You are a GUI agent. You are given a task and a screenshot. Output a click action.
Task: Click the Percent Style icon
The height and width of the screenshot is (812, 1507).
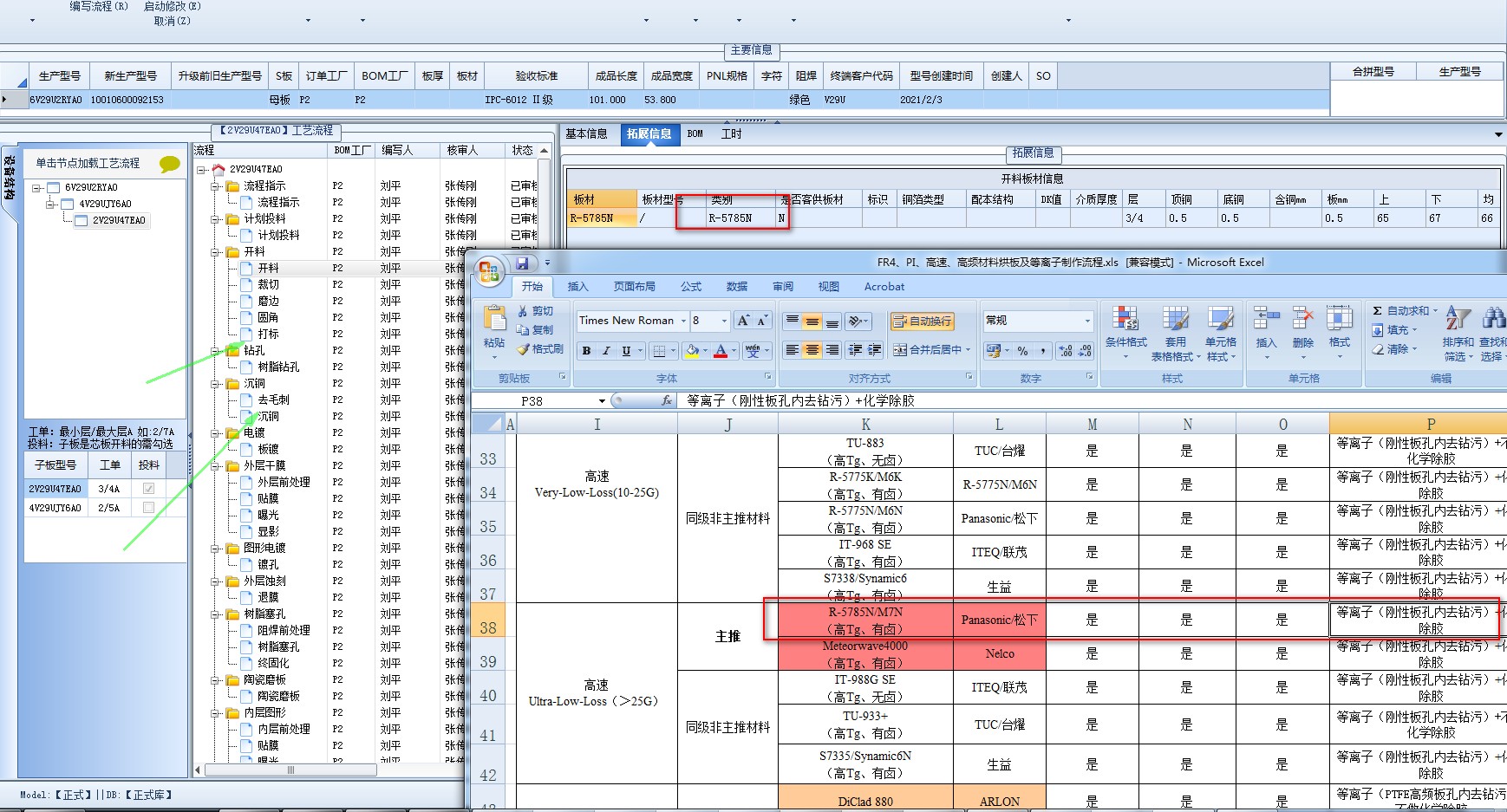[1023, 350]
